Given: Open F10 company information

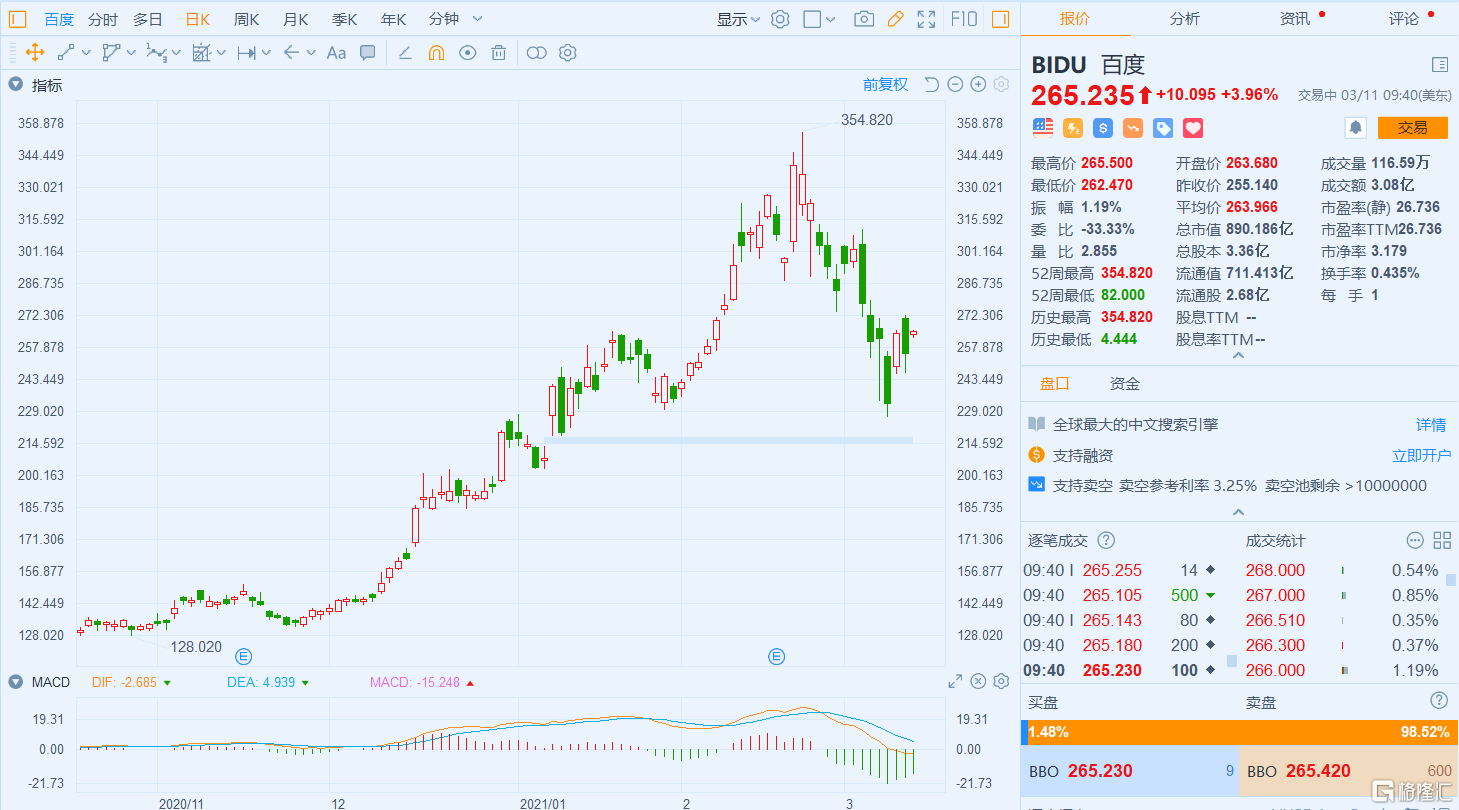Looking at the screenshot, I should [964, 19].
